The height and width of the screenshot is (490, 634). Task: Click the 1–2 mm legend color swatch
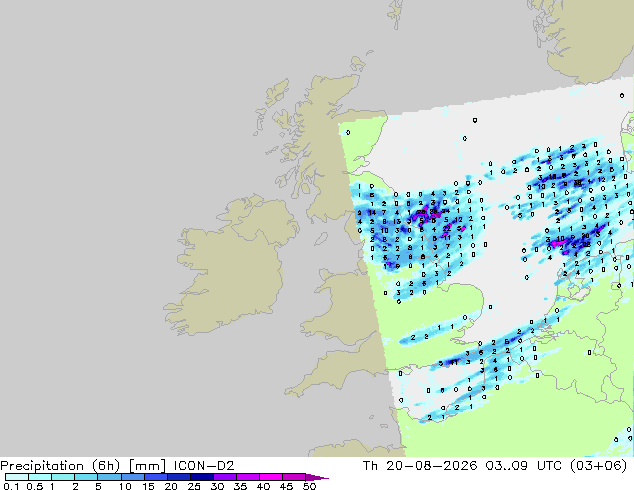click(x=63, y=477)
